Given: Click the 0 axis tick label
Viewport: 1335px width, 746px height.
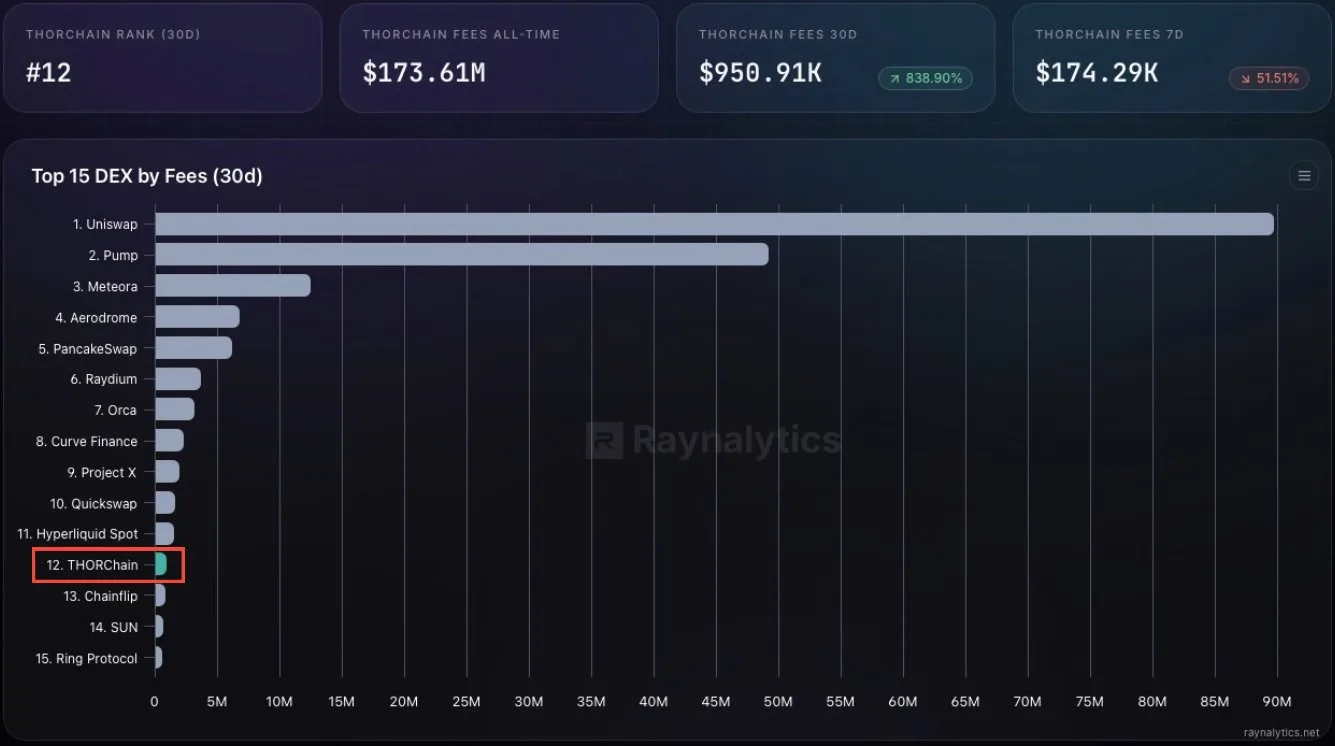Looking at the screenshot, I should tap(154, 702).
